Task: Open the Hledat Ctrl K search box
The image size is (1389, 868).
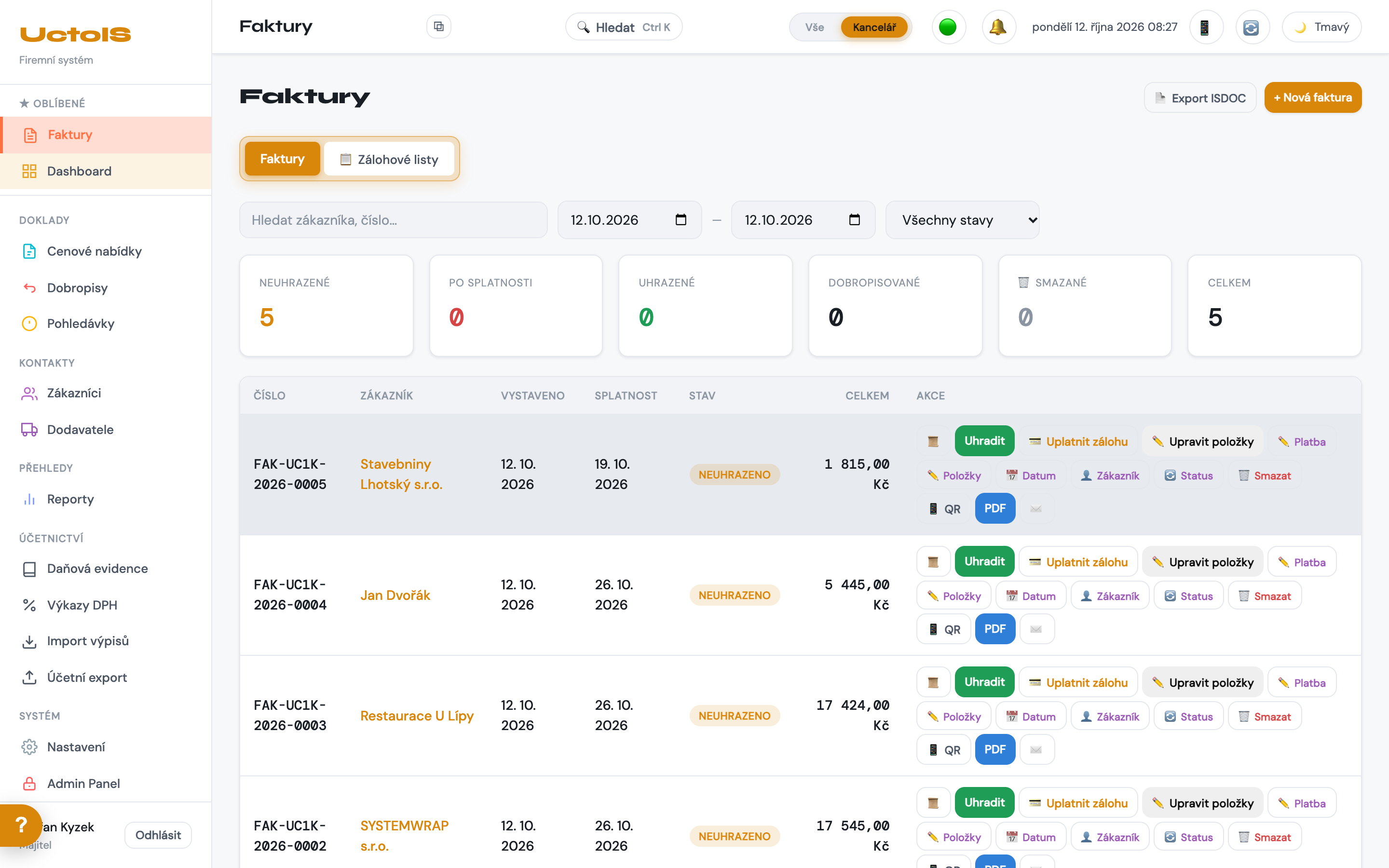Action: (623, 27)
